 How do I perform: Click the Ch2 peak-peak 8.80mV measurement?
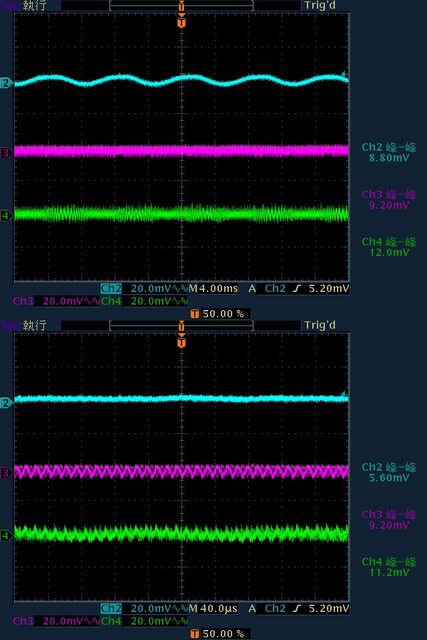click(x=389, y=152)
